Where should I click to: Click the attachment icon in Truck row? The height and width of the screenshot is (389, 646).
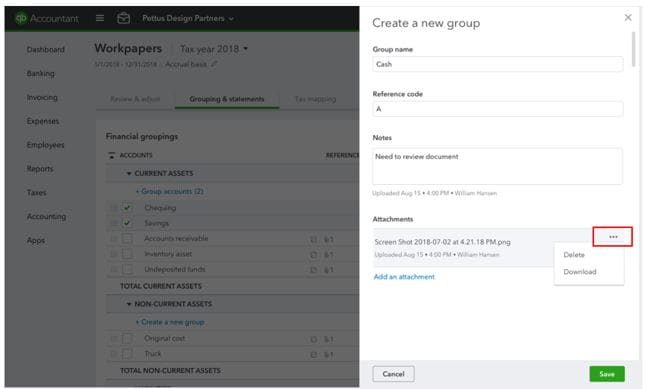point(328,354)
